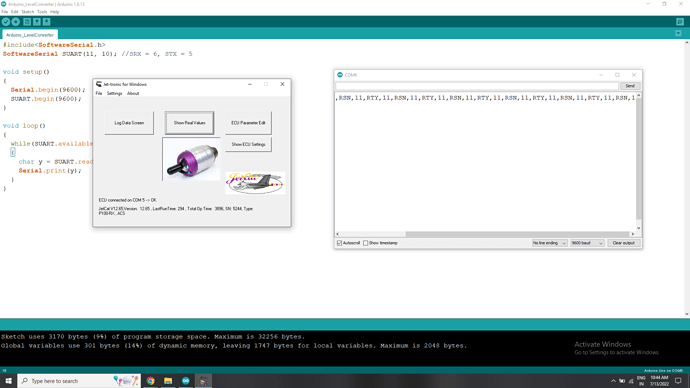The image size is (690, 388).
Task: Click the network icon in system tray
Action: coord(631,381)
